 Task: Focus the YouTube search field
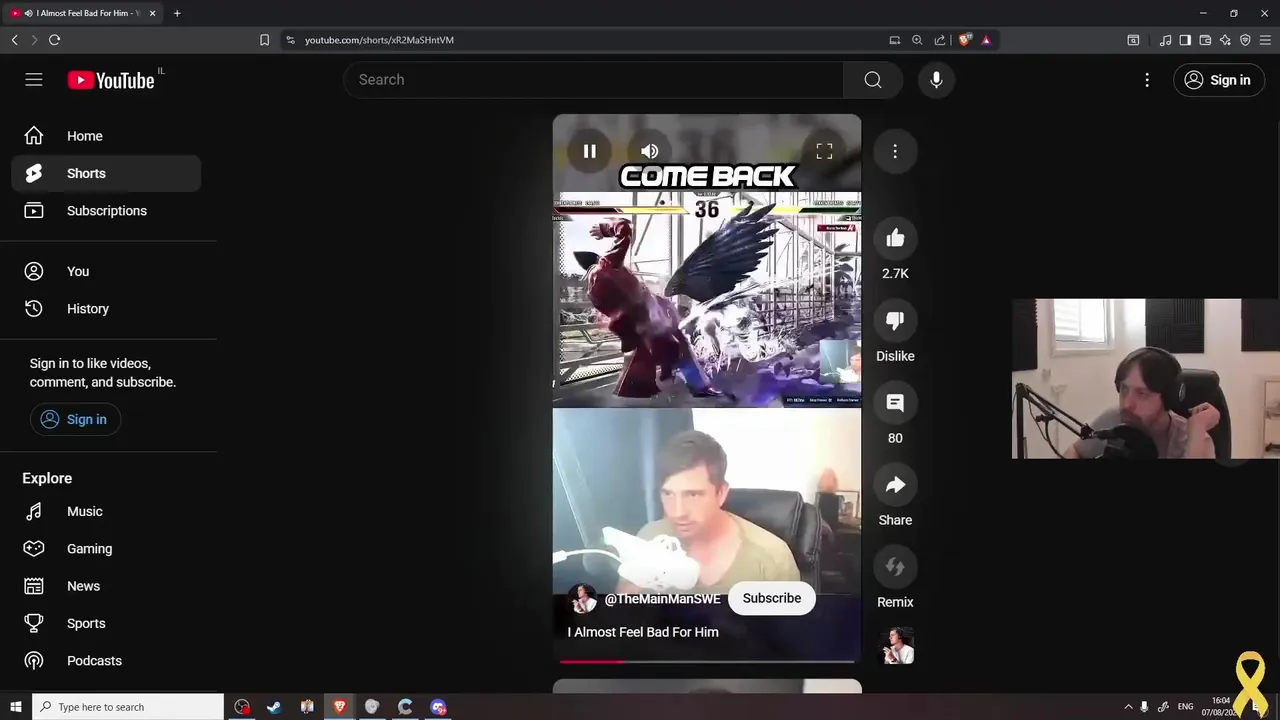[593, 80]
